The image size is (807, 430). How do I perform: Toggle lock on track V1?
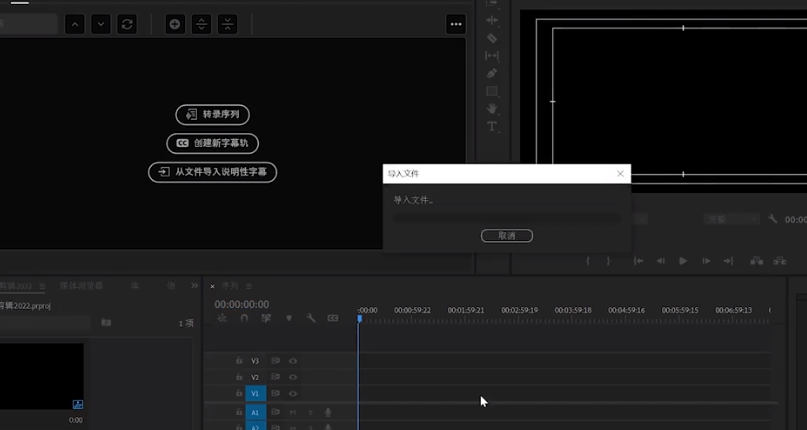(239, 393)
